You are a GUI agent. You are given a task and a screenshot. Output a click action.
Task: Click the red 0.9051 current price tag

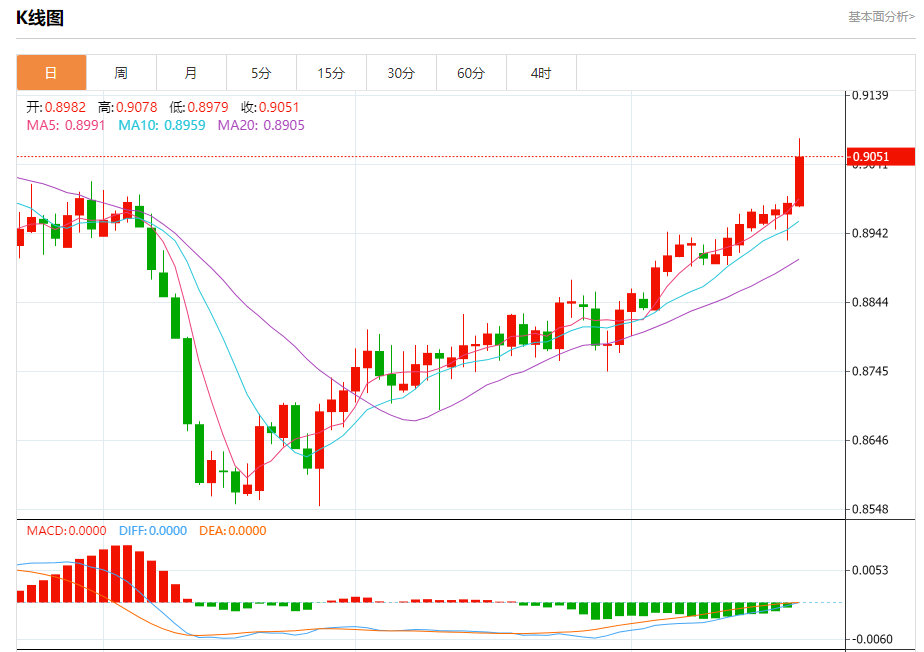coord(881,156)
